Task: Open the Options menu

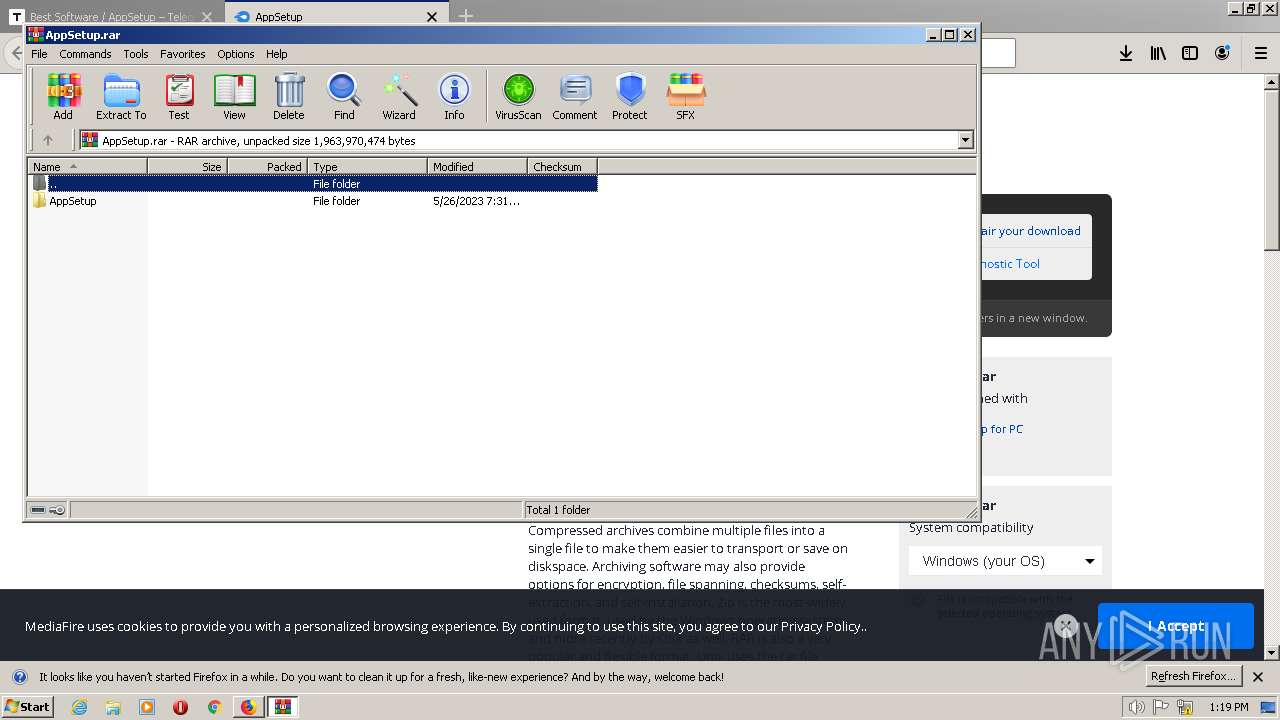Action: pyautogui.click(x=236, y=54)
